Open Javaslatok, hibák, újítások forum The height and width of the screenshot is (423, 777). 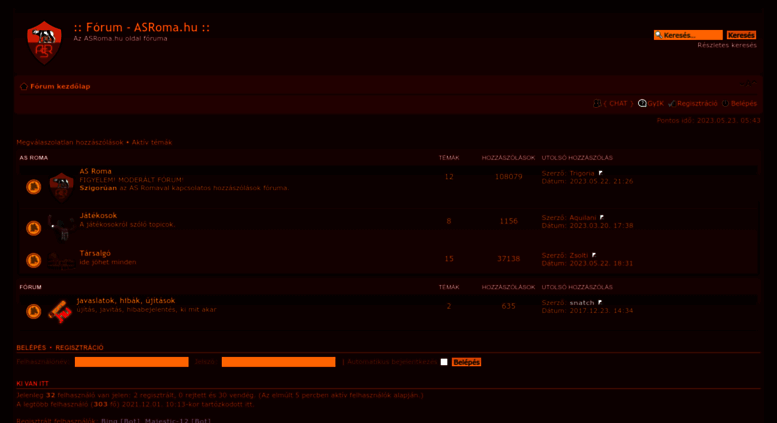126,301
